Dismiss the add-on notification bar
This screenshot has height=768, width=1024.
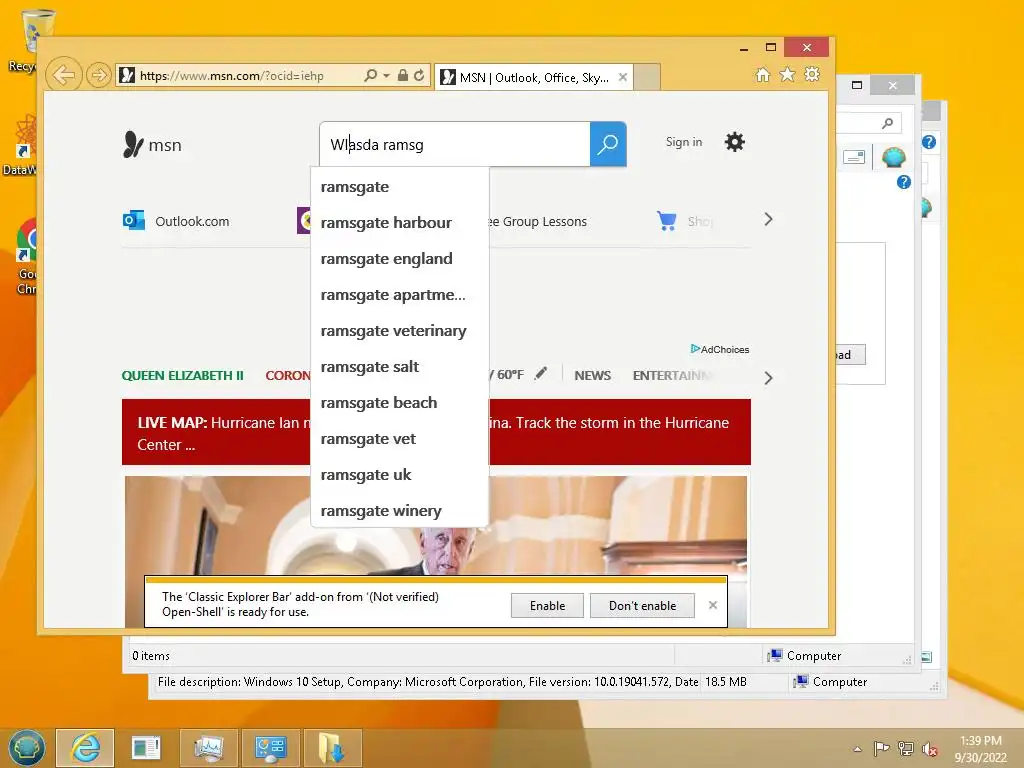[713, 605]
